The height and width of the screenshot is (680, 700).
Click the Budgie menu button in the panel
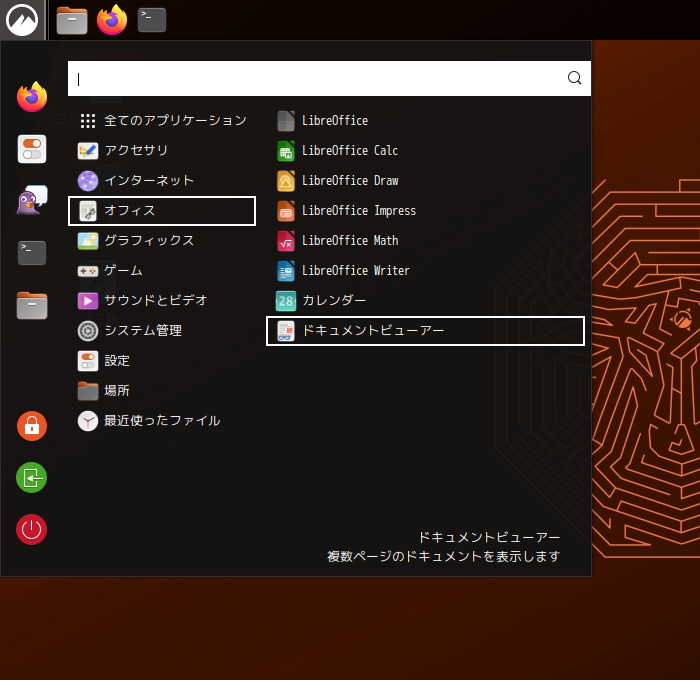click(22, 20)
